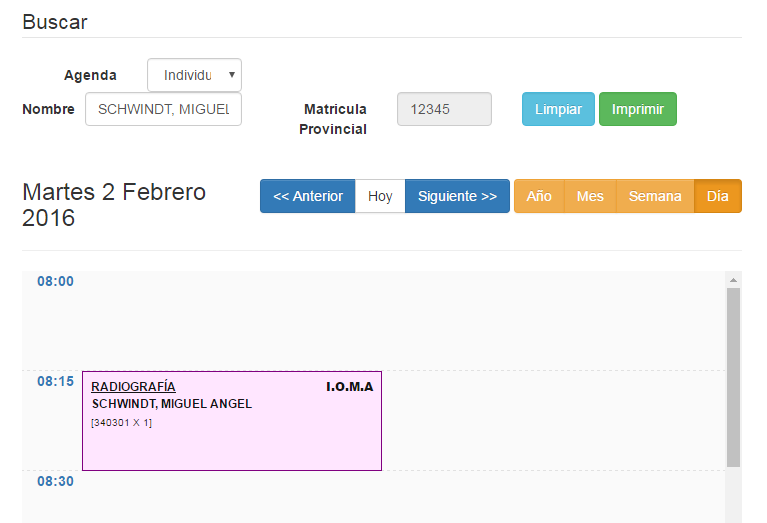Click the Nombre input field

163,109
